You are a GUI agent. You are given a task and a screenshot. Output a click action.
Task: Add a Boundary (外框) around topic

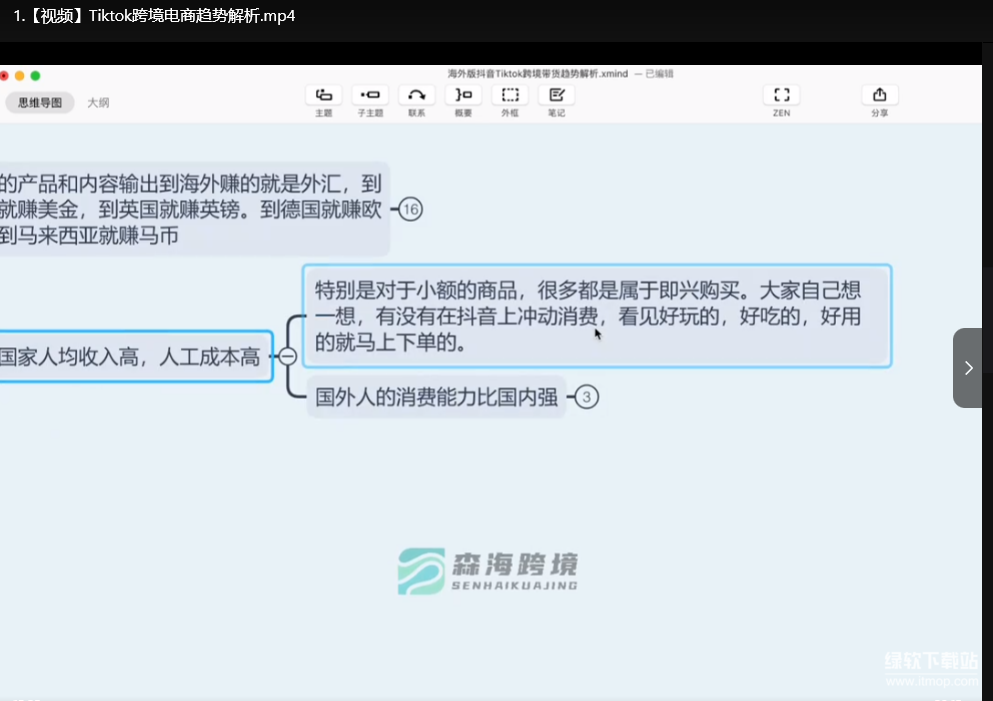[510, 95]
